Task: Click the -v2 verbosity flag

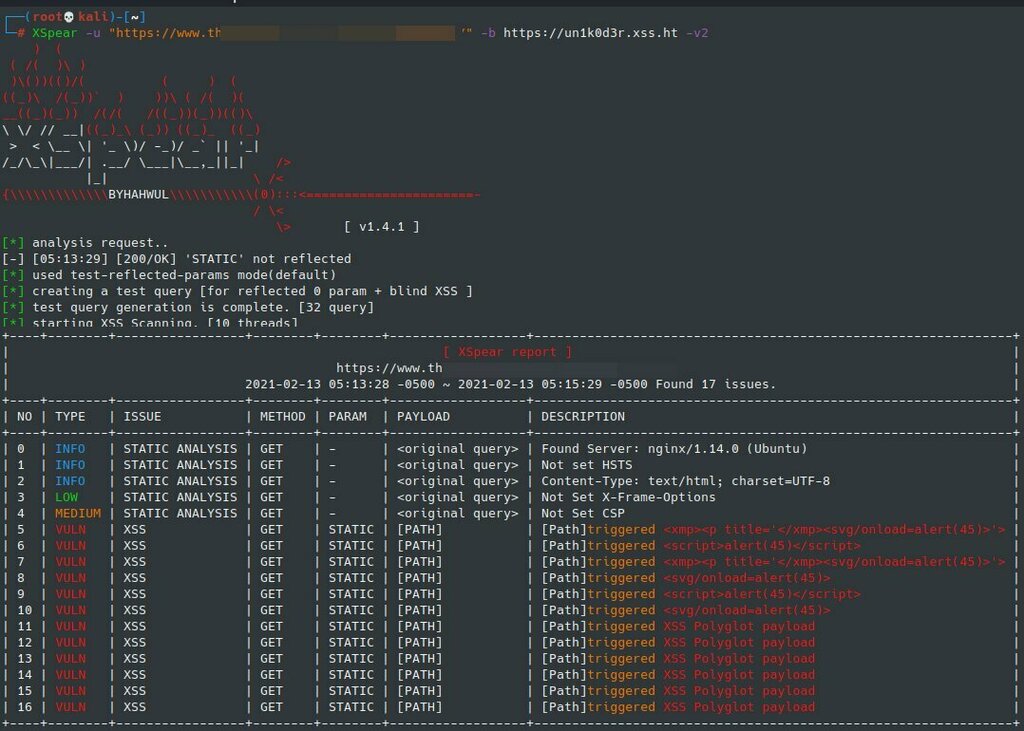Action: (697, 33)
